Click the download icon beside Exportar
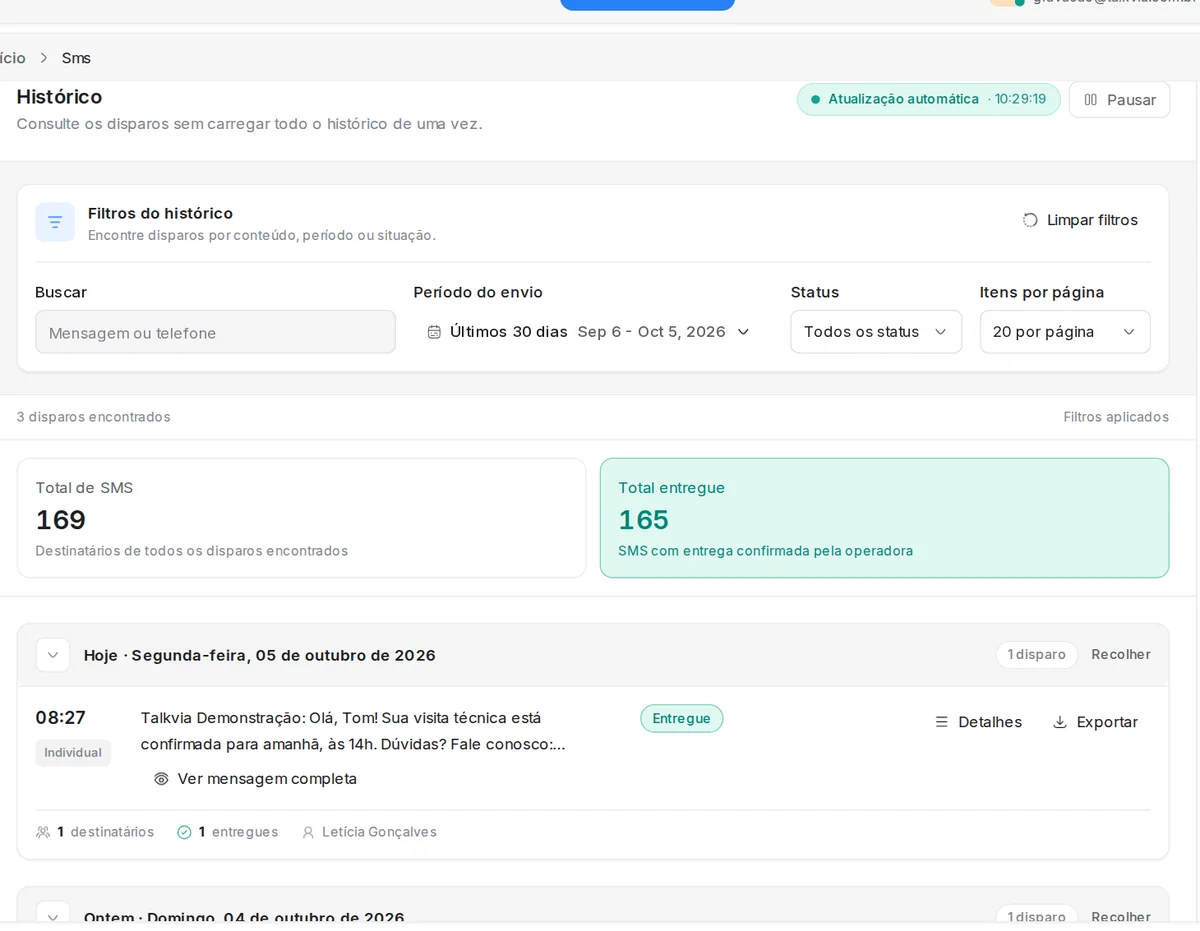The height and width of the screenshot is (931, 1200). (x=1060, y=722)
